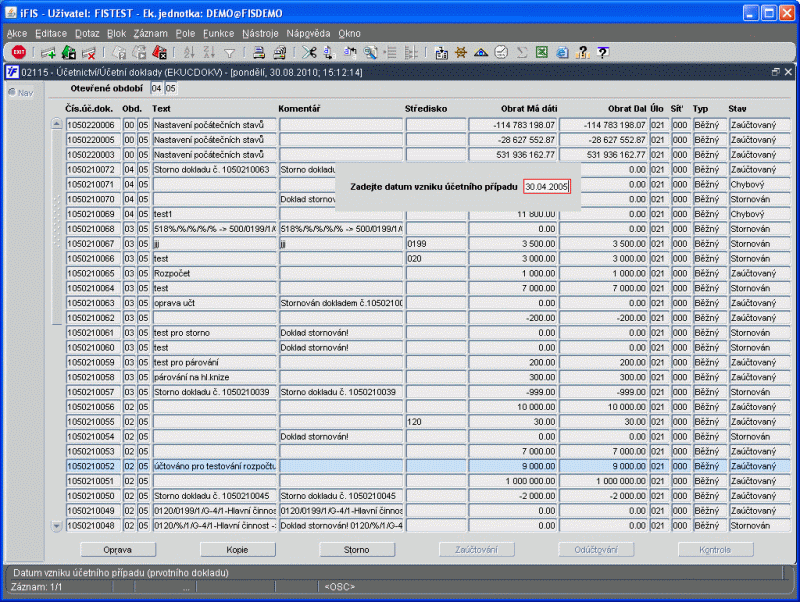Click text 'Rozpočet' in row 1050210065

214,273
